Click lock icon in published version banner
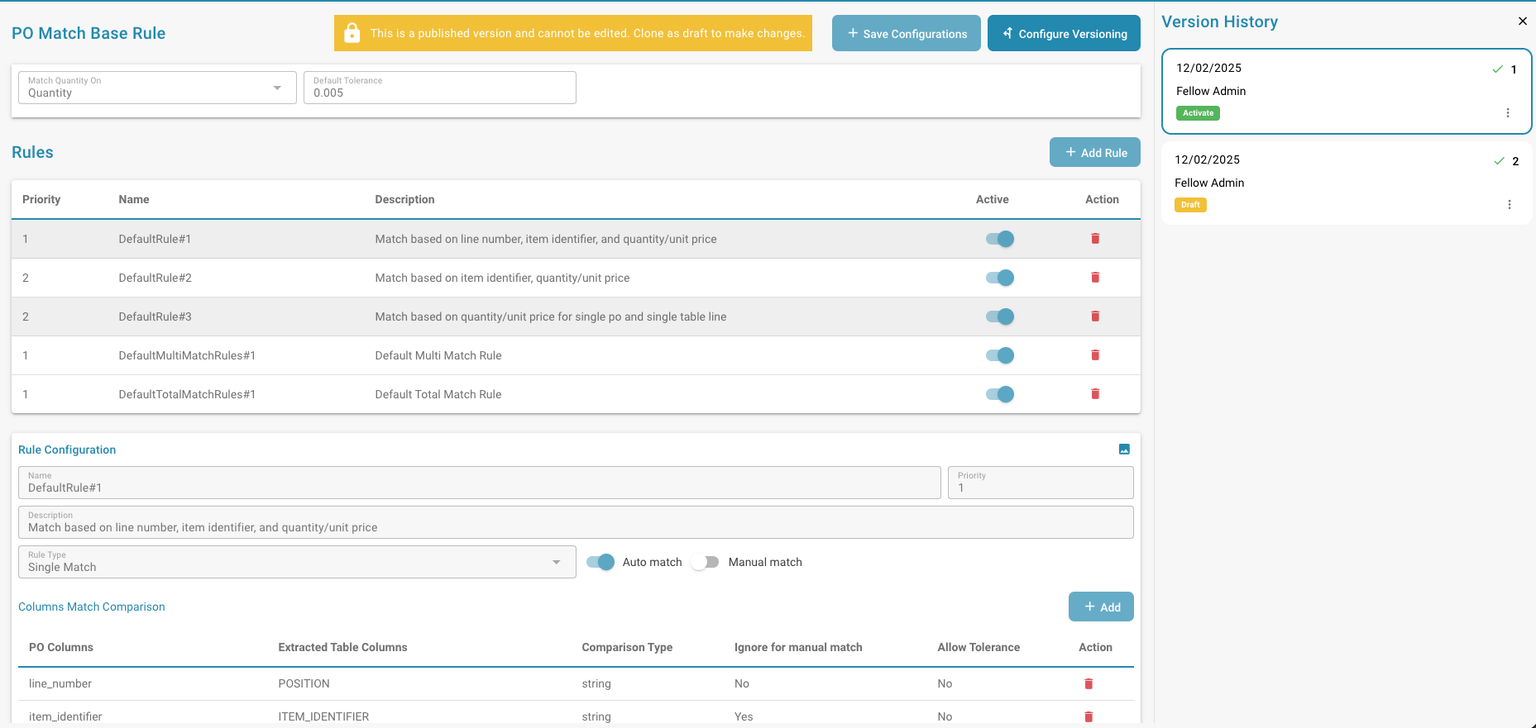This screenshot has width=1536, height=728. [351, 33]
